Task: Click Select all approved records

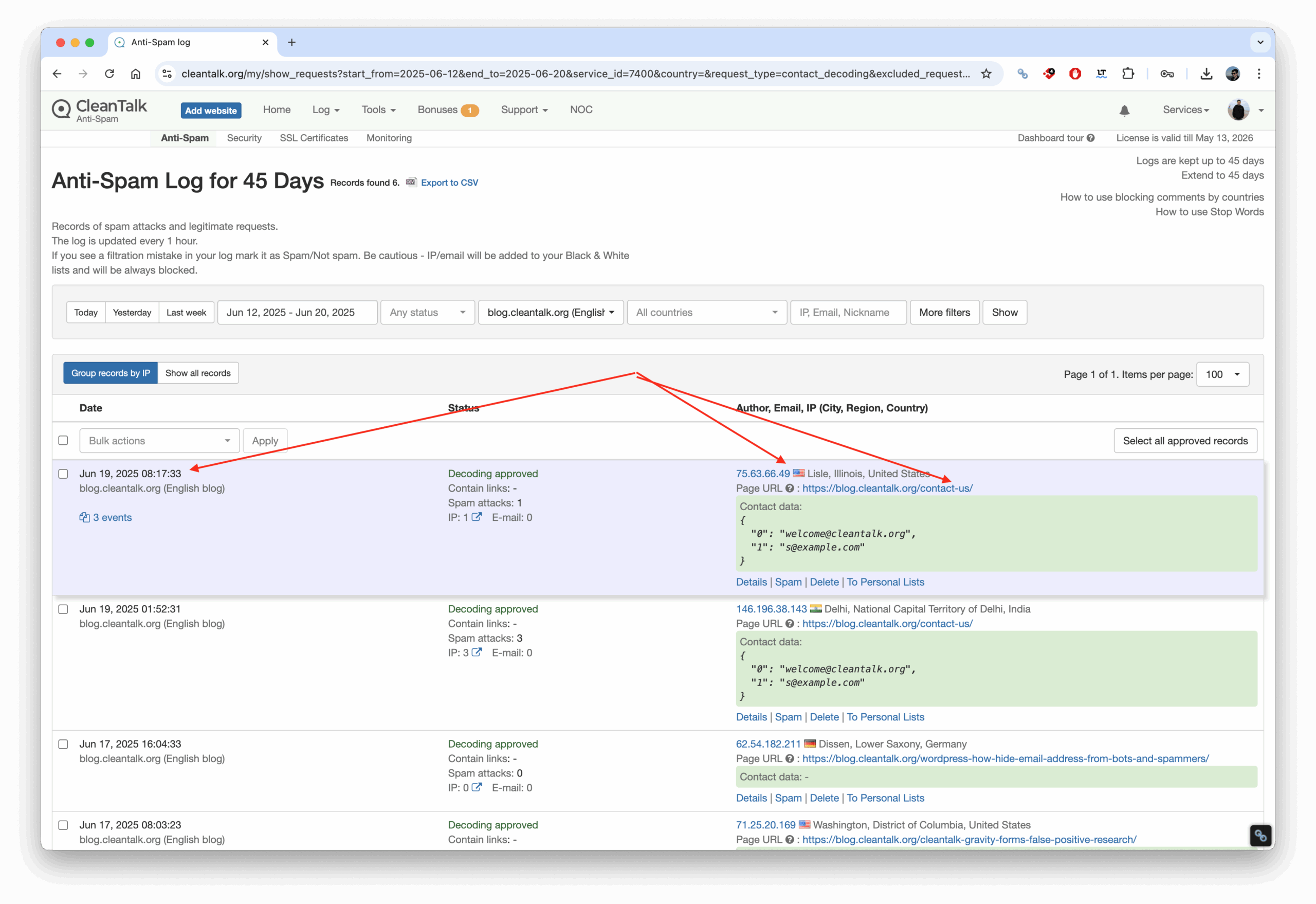Action: click(1185, 441)
